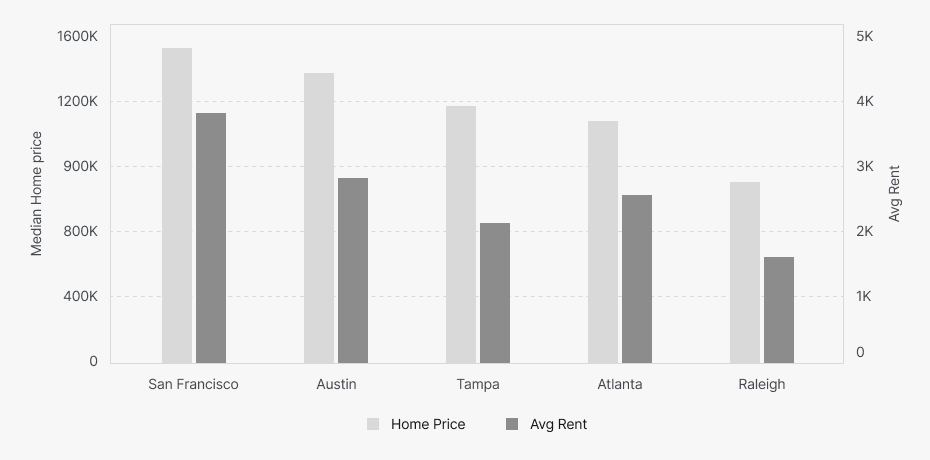
Task: Toggle the Avg Rent legend label
Action: [558, 424]
